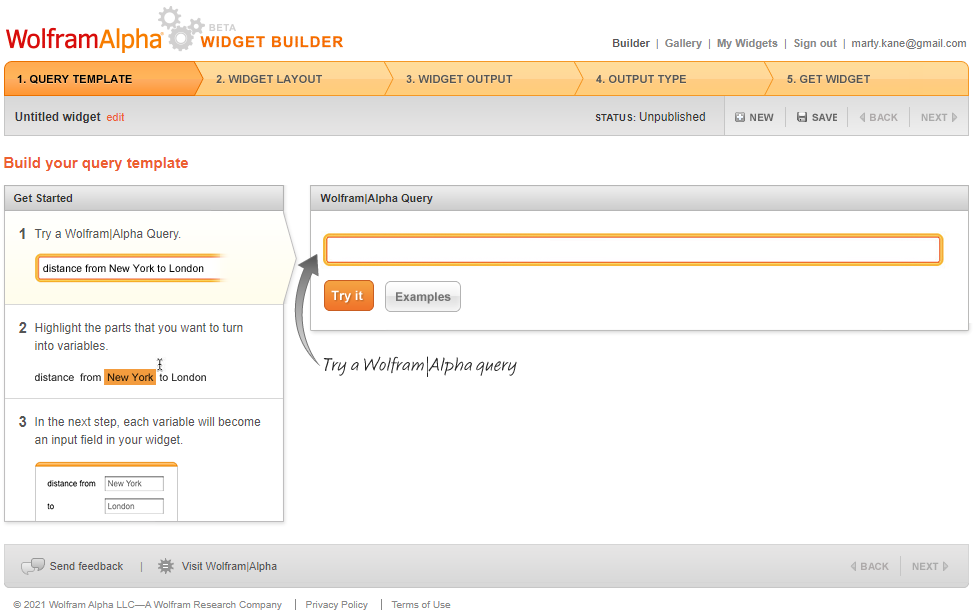Open the Examples button
Viewport: 980px width, 613px height.
422,296
